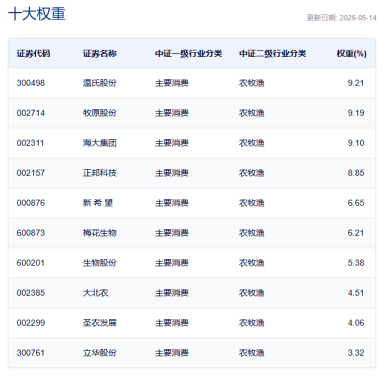Click weight value 6.65
The height and width of the screenshot is (376, 384).
click(356, 203)
